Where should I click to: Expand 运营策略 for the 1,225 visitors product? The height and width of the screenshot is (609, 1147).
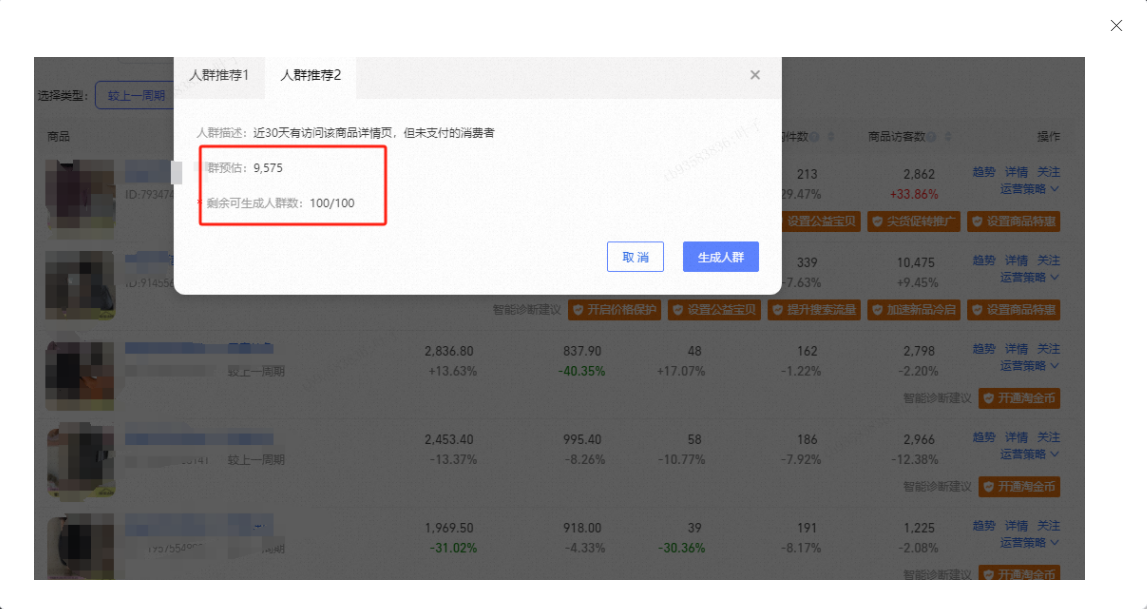1030,542
